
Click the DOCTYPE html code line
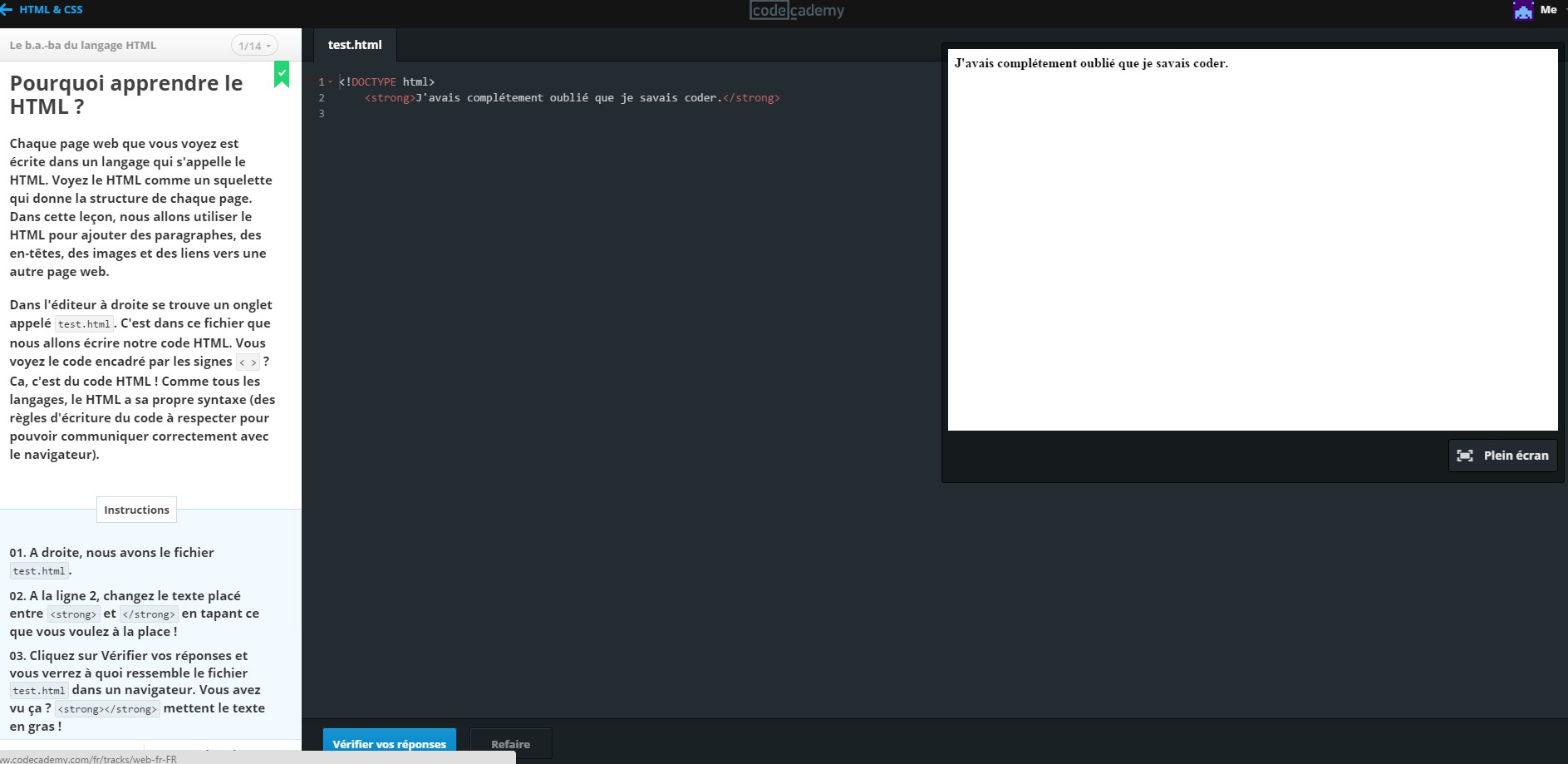click(x=386, y=81)
